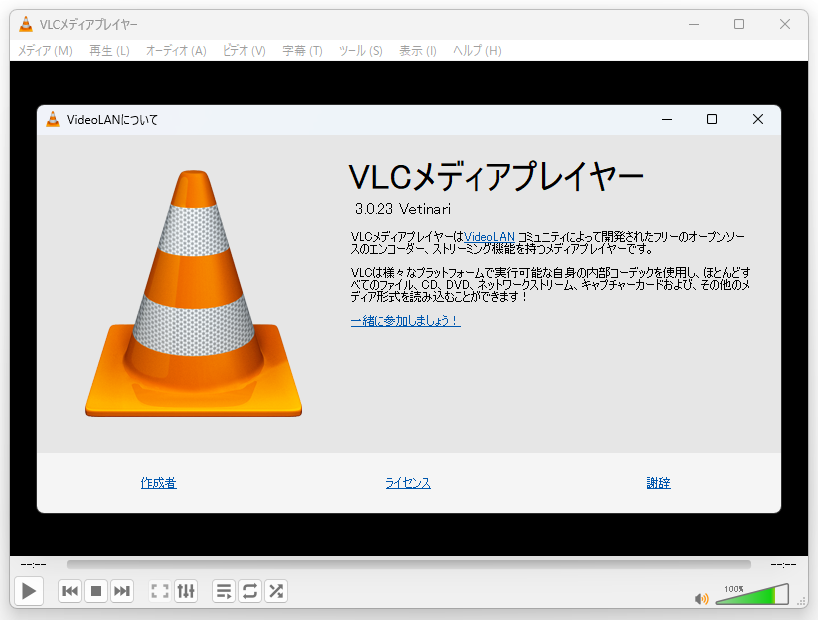Click the VLC cone icon in main title bar

[x=26, y=24]
